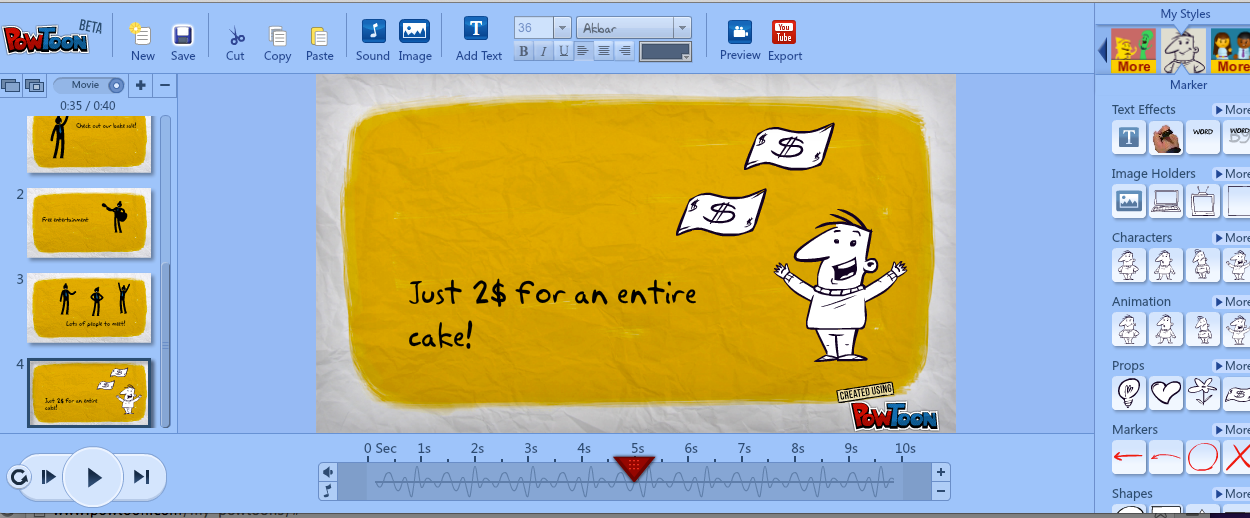Toggle bold text formatting
This screenshot has width=1250, height=518.
tap(523, 51)
